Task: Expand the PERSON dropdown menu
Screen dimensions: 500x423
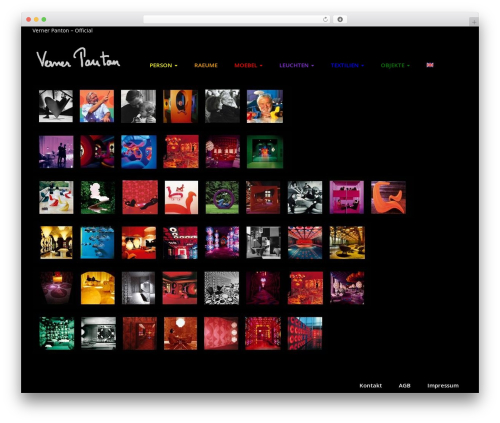Action: [163, 65]
